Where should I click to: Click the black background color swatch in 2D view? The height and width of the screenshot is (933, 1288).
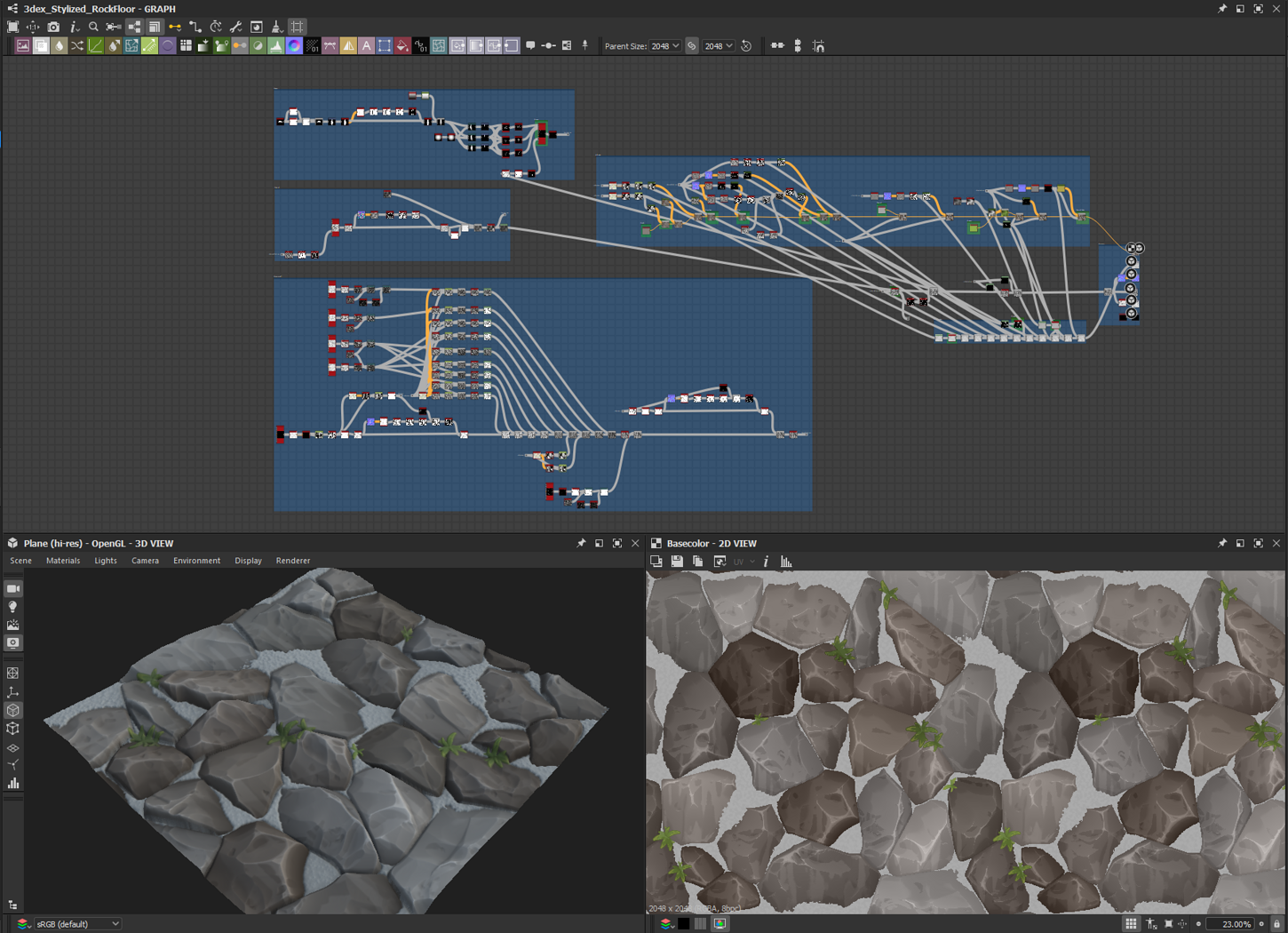[683, 924]
